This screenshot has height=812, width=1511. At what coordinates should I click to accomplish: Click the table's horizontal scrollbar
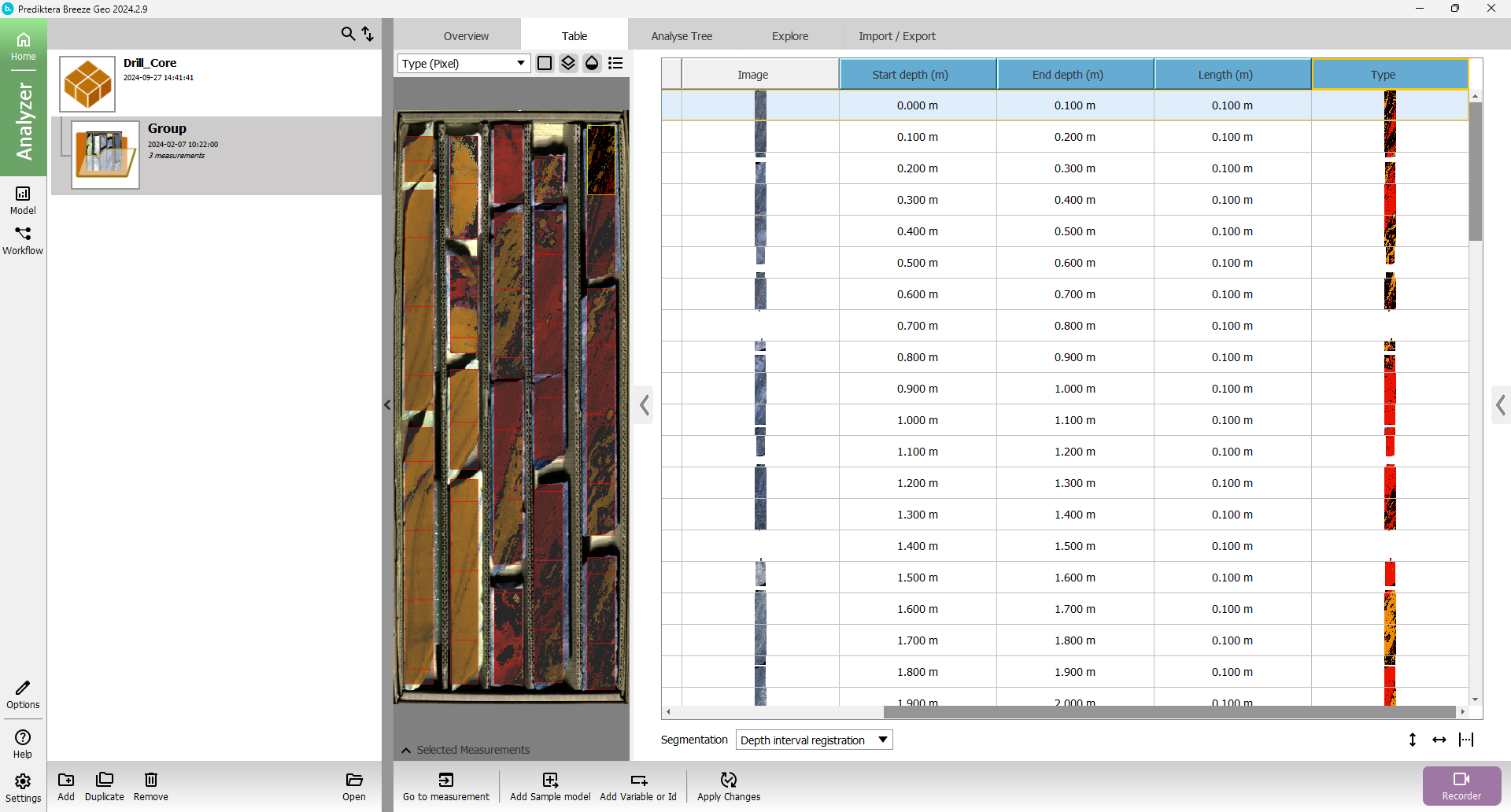[x=1169, y=712]
